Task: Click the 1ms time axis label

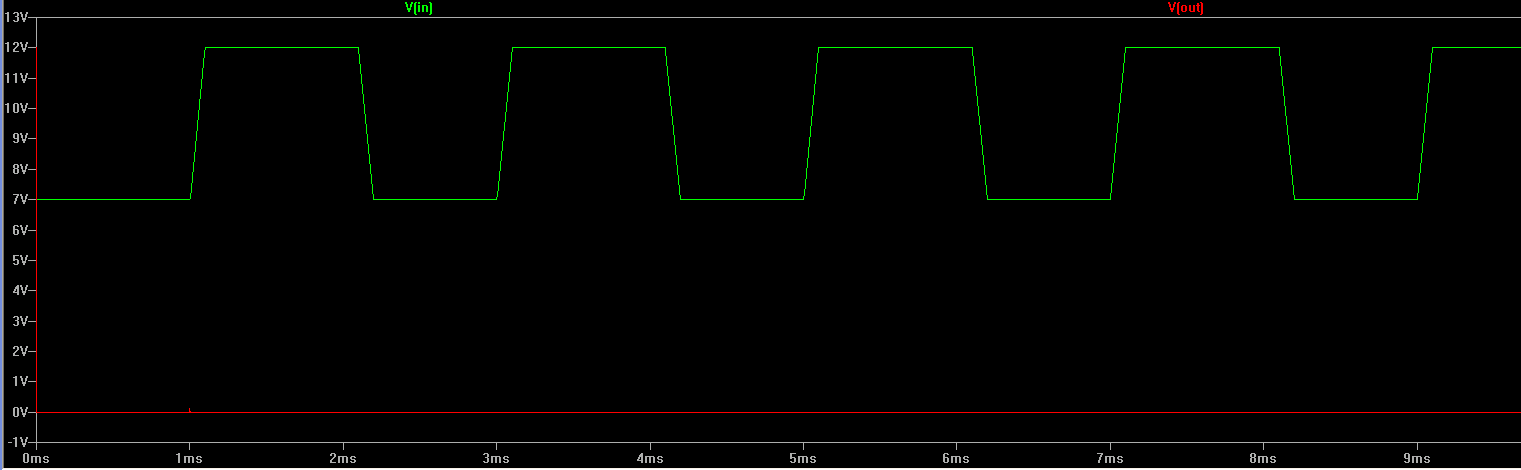Action: (x=189, y=460)
